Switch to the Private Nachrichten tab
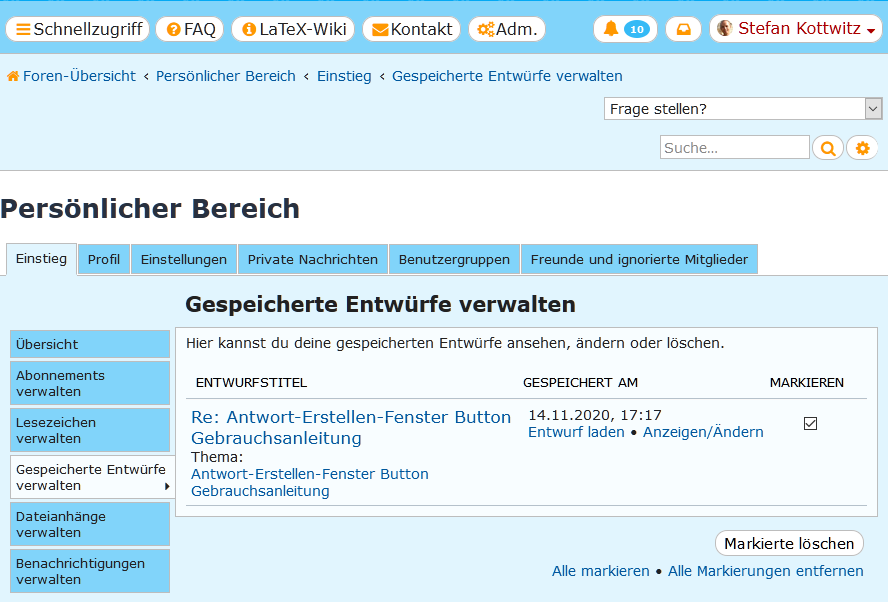The image size is (888, 602). 313,260
